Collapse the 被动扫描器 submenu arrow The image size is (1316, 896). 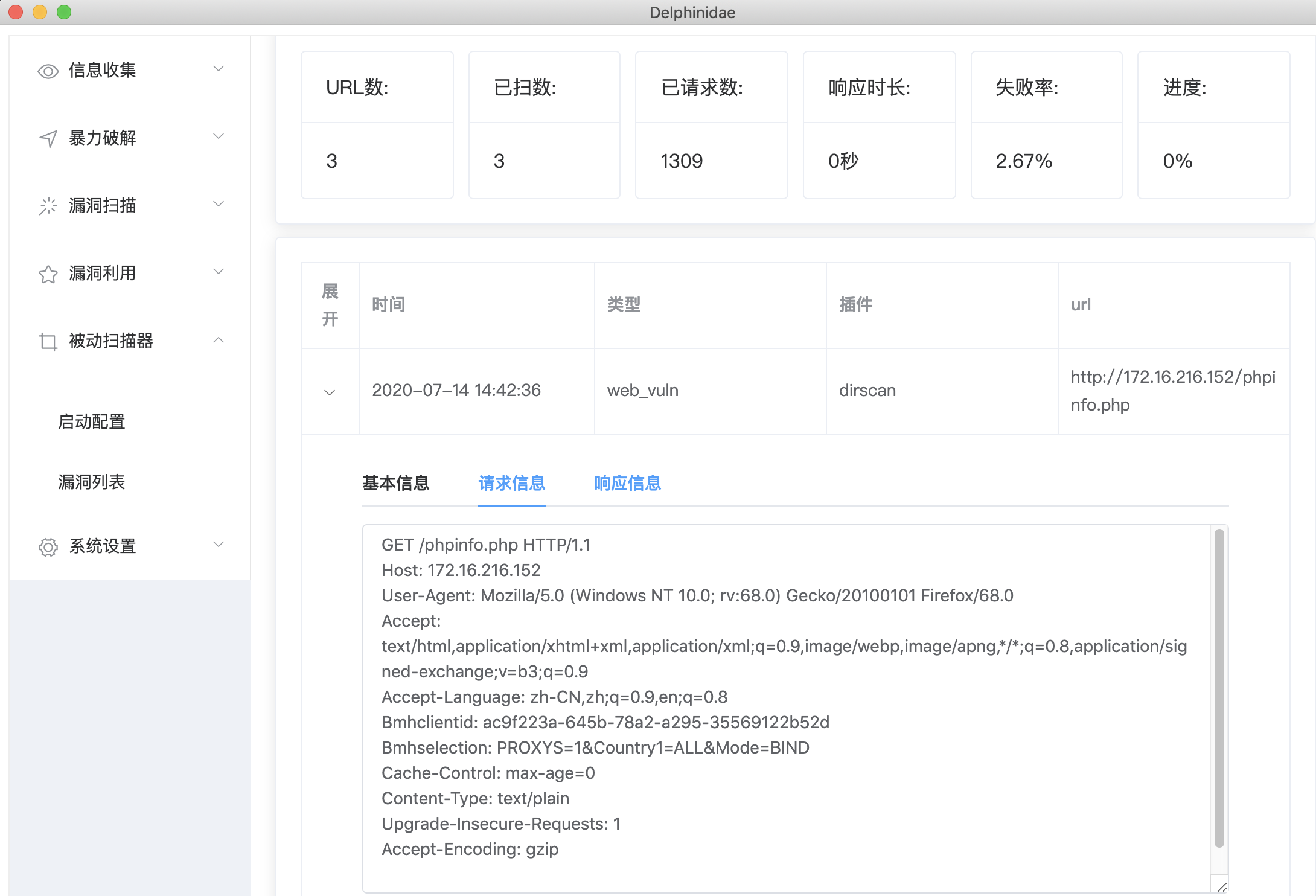tap(219, 341)
